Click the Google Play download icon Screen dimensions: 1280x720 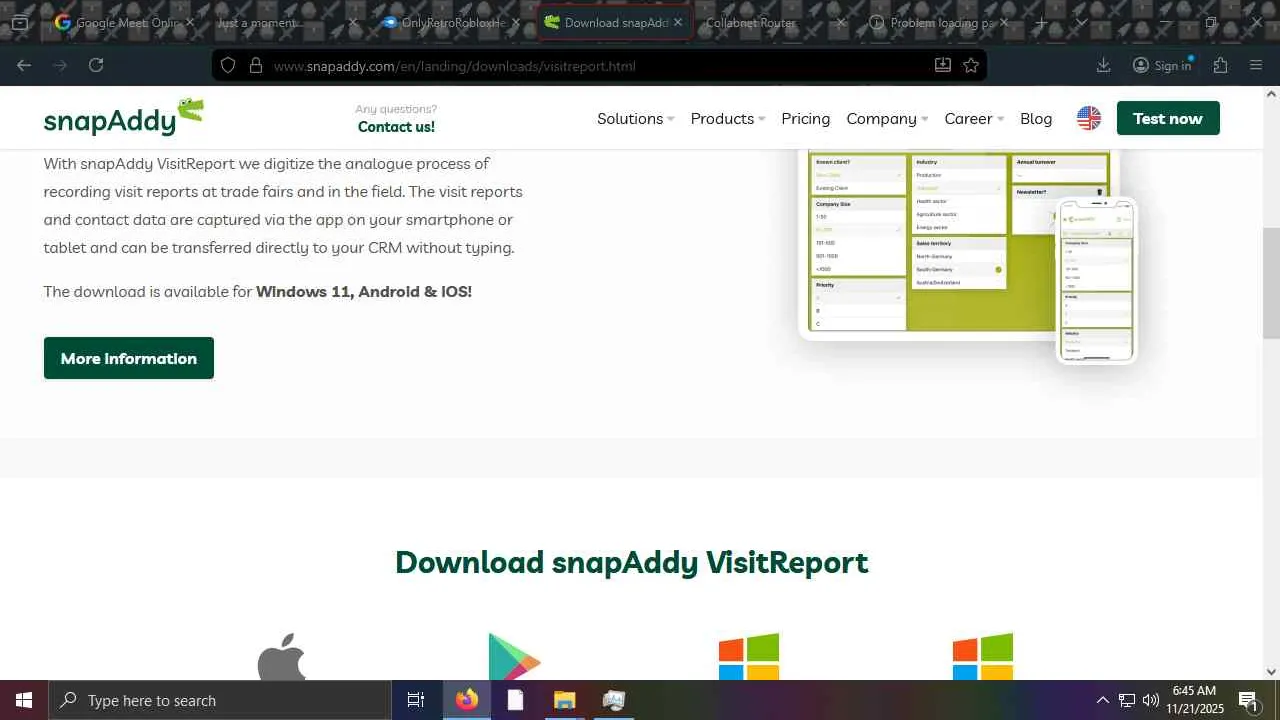point(514,656)
